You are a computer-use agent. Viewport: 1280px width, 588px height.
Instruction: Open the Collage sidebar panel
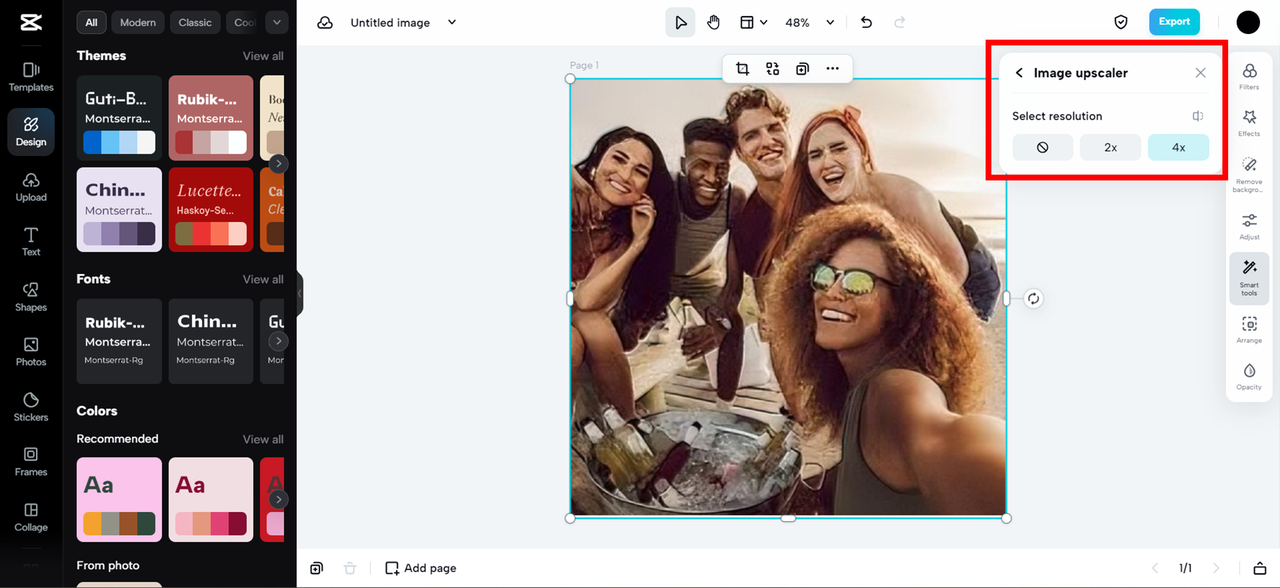pyautogui.click(x=31, y=517)
